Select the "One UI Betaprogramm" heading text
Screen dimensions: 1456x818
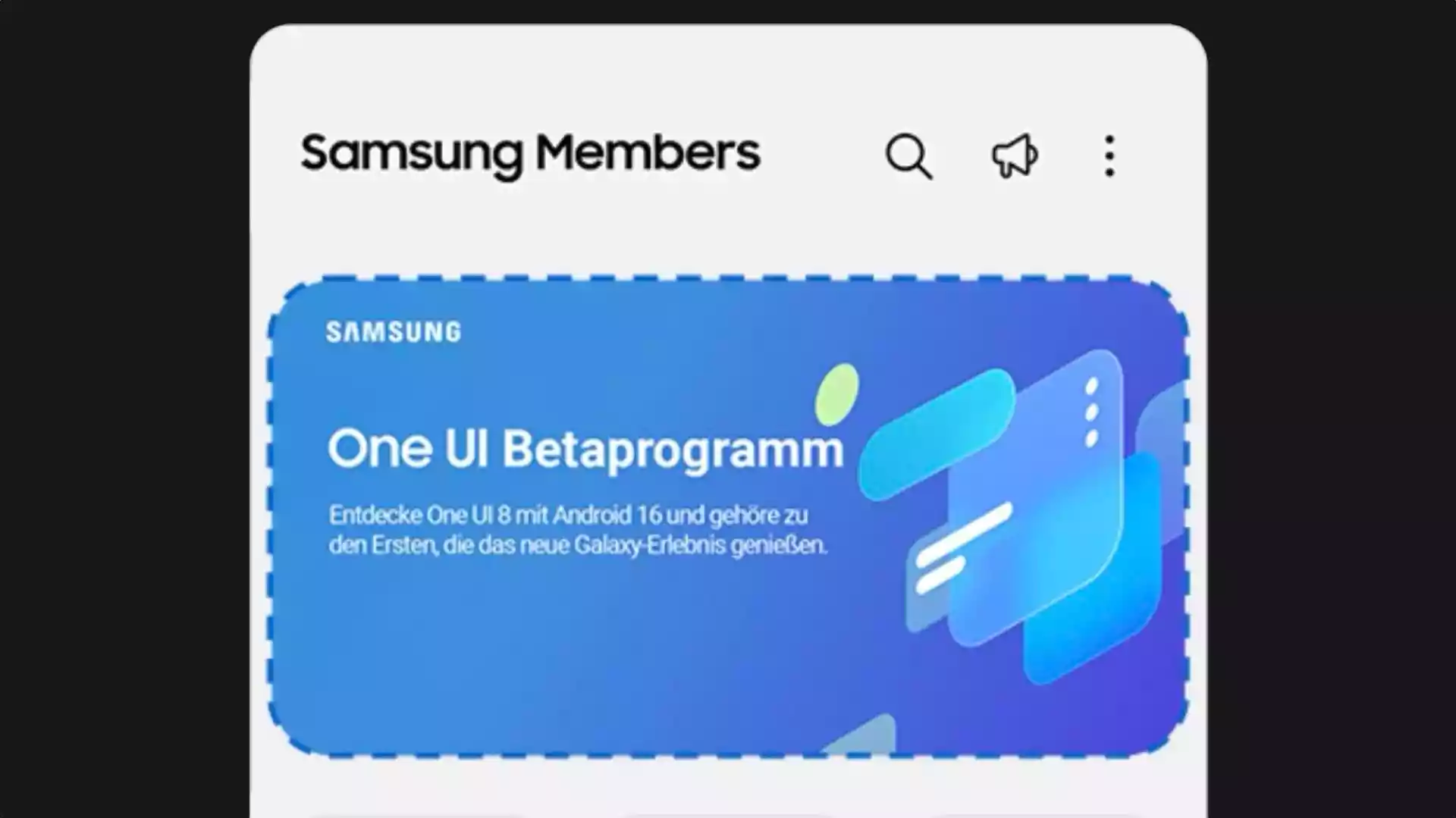585,450
